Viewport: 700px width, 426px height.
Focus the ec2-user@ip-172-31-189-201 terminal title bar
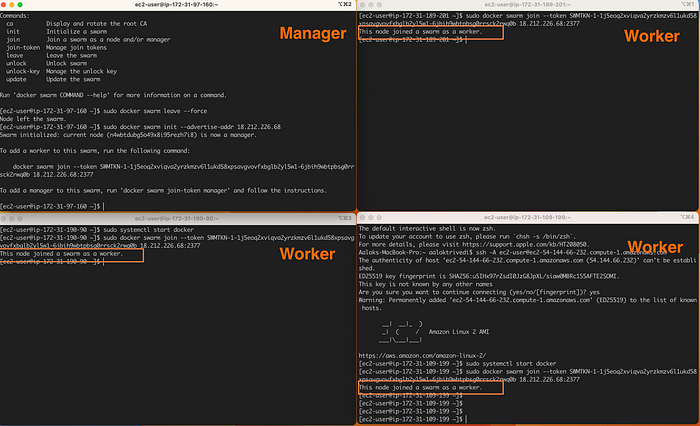(528, 4)
